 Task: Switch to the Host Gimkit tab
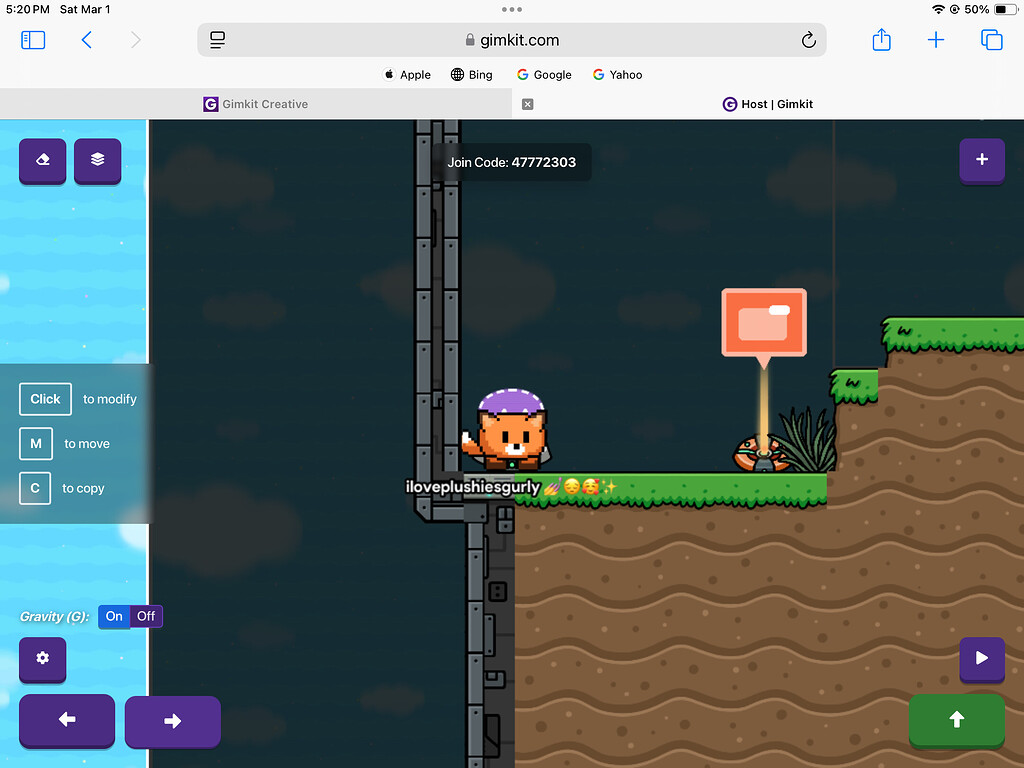pyautogui.click(x=768, y=104)
